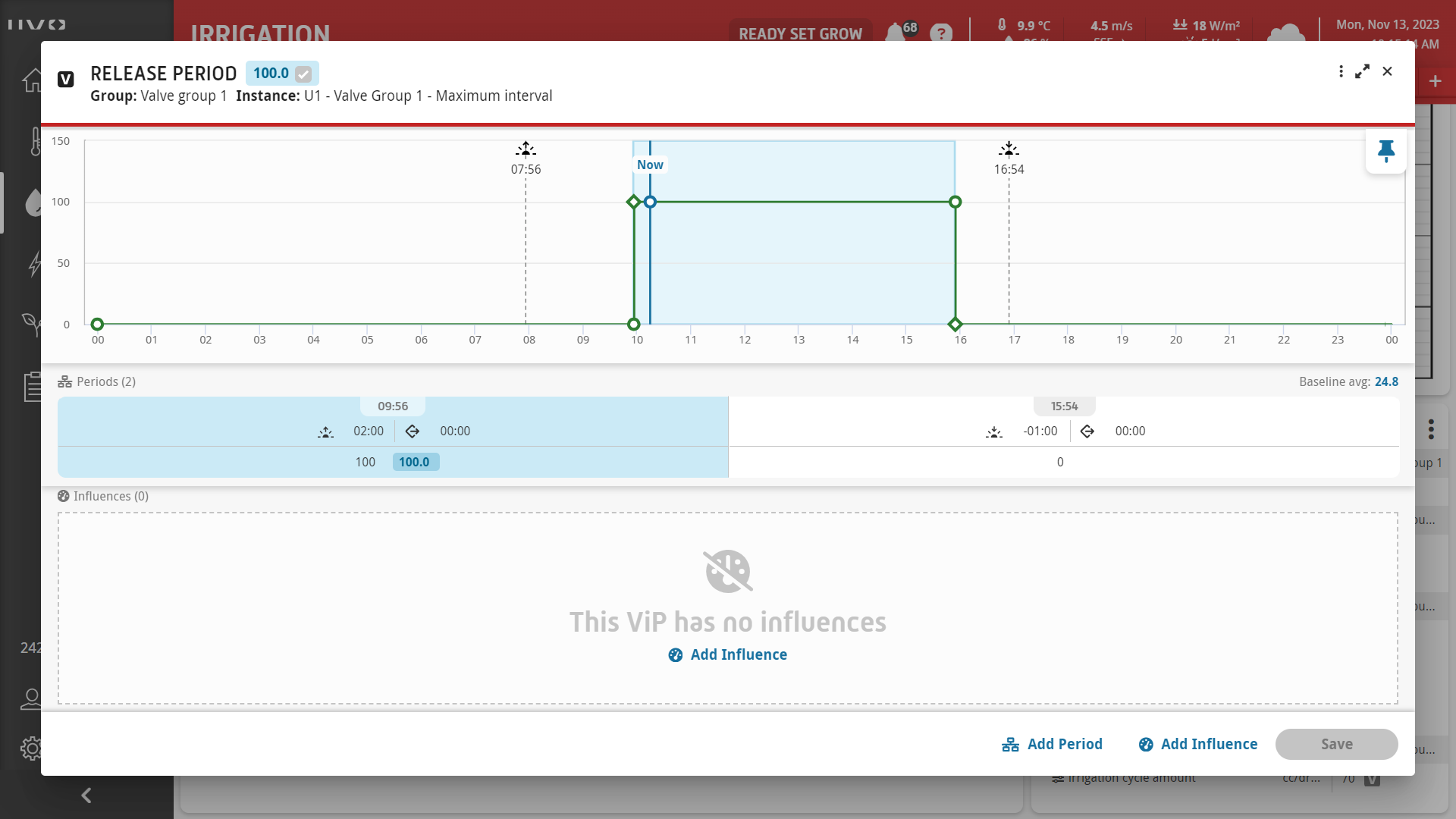
Task: Click the V ViP badge icon in header
Action: coord(66,79)
